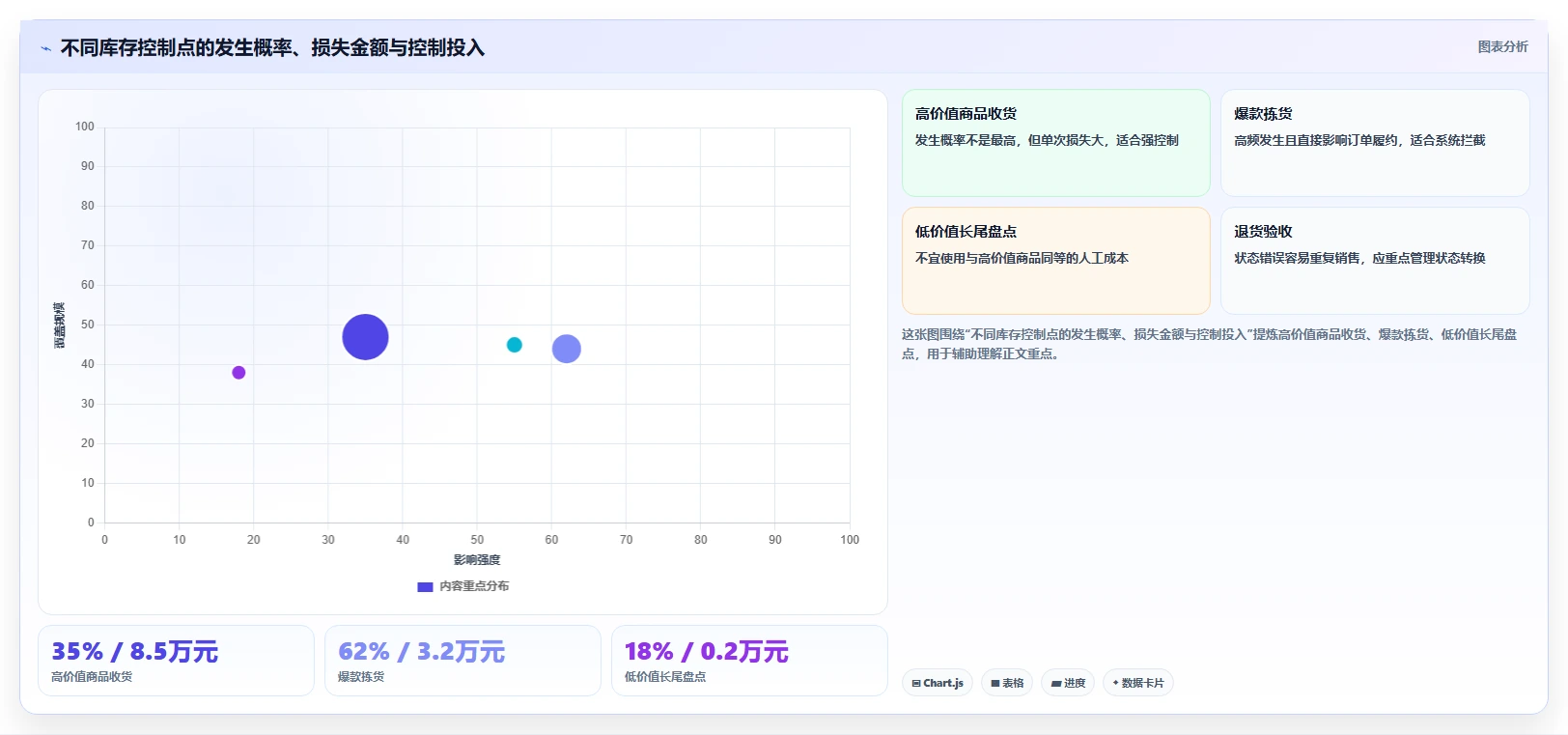The image size is (1568, 735).
Task: Toggle the 内容重点分布 legend color box
Action: point(425,586)
